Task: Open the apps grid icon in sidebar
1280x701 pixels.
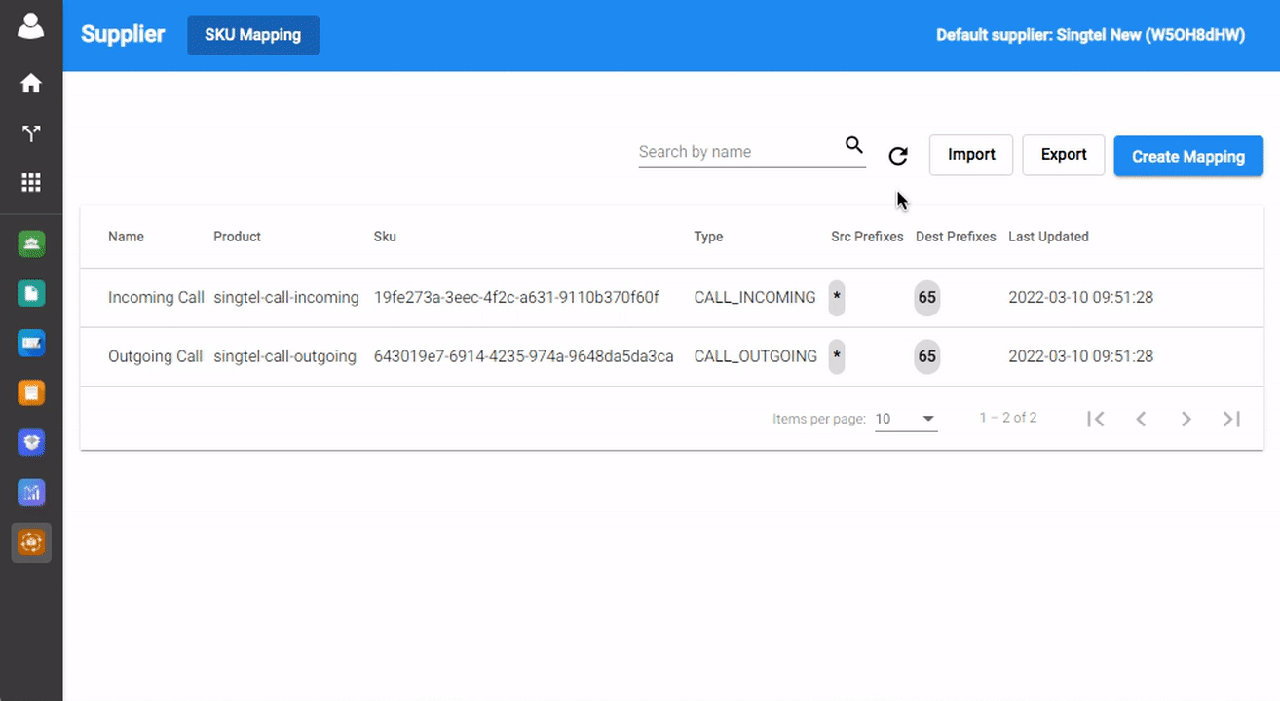Action: click(x=31, y=182)
